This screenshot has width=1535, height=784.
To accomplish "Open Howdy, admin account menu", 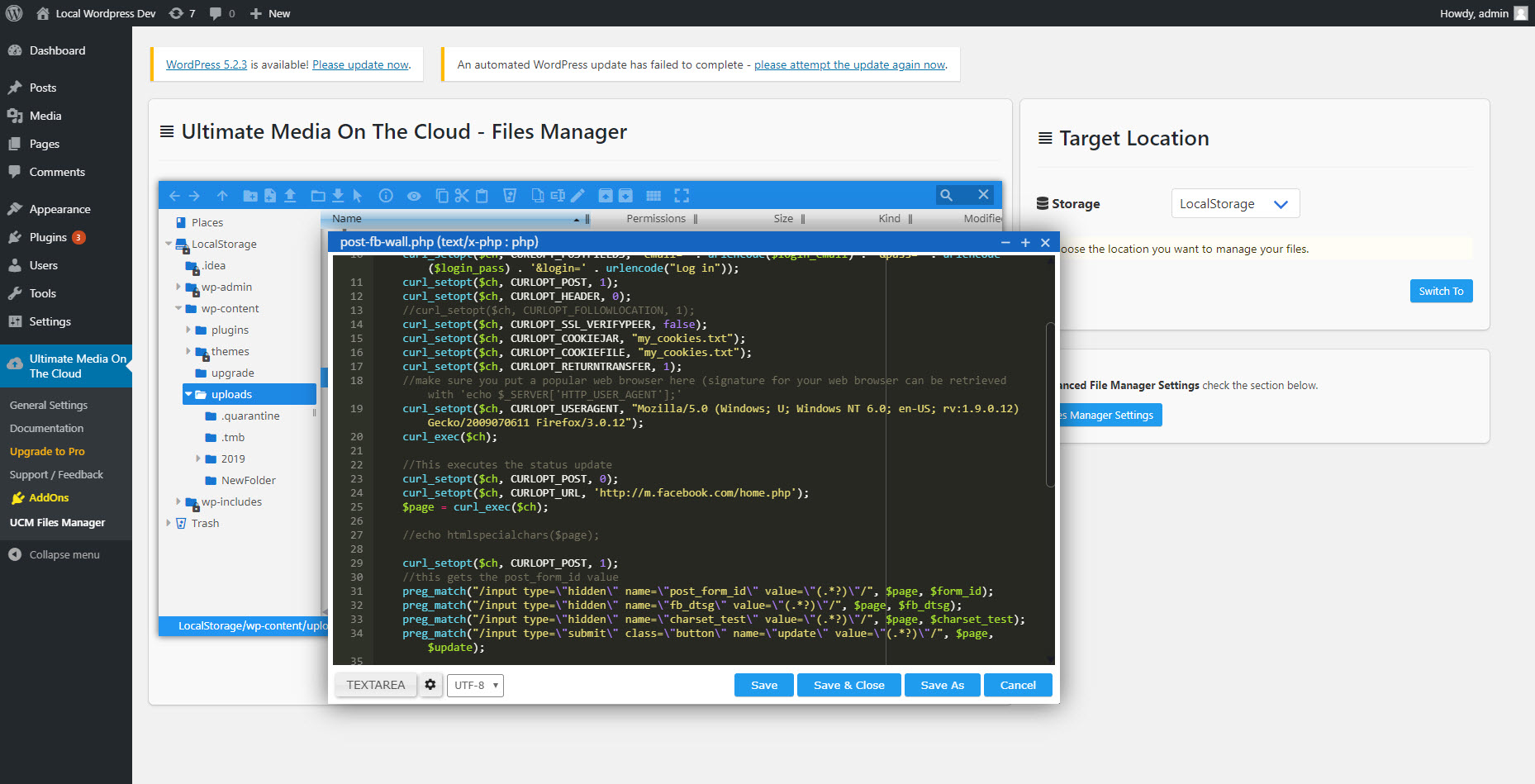I will [1483, 13].
